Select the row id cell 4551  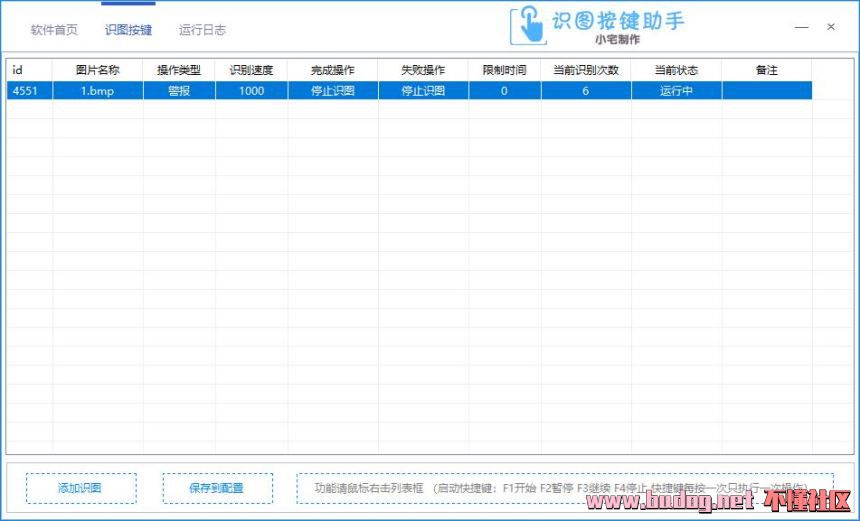coord(26,91)
